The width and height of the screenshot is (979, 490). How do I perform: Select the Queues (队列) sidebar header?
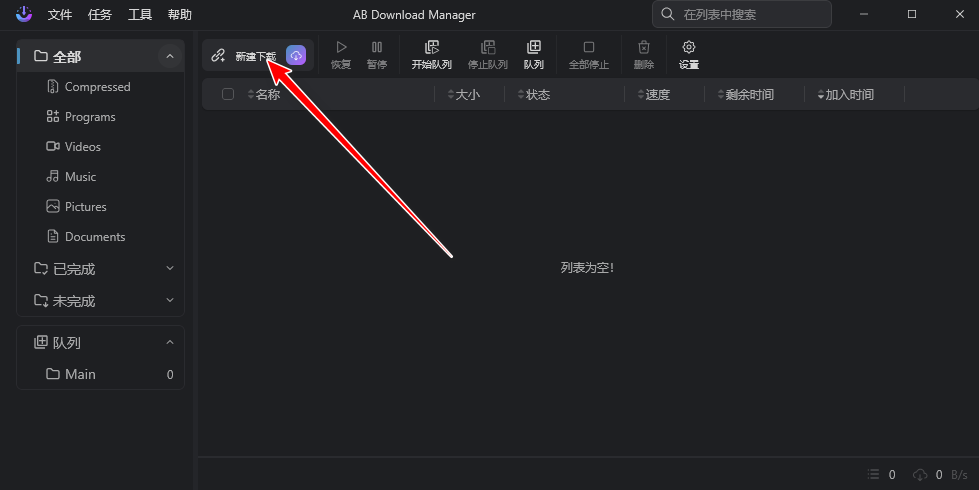101,342
